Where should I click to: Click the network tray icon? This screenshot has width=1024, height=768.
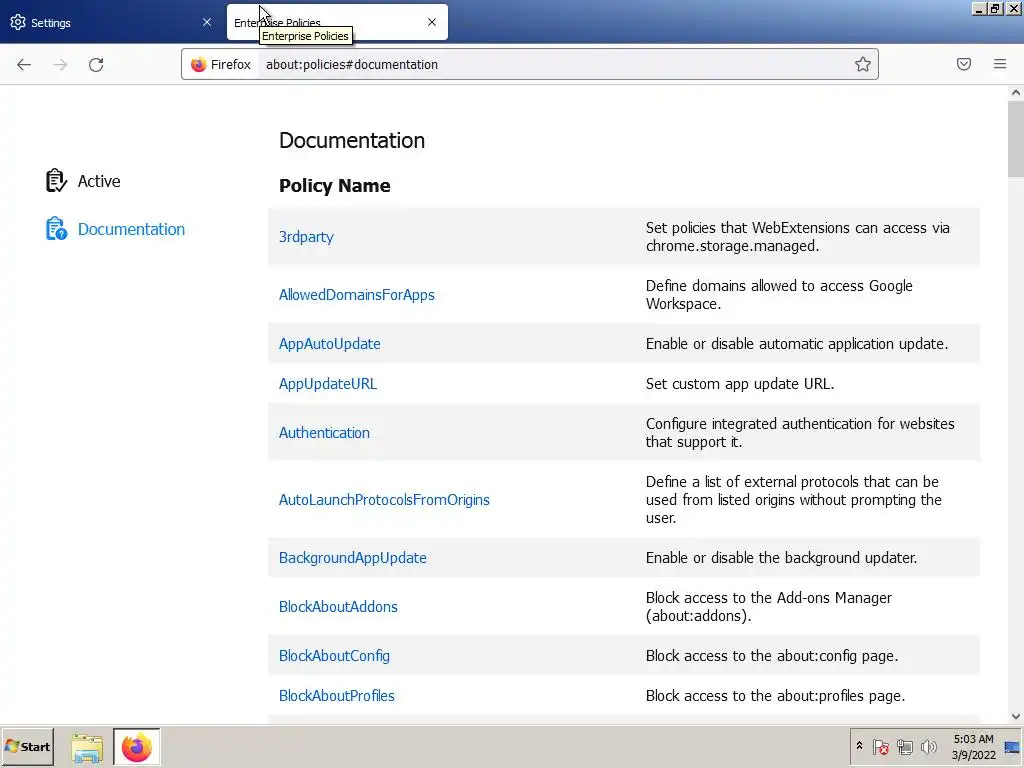click(x=904, y=746)
